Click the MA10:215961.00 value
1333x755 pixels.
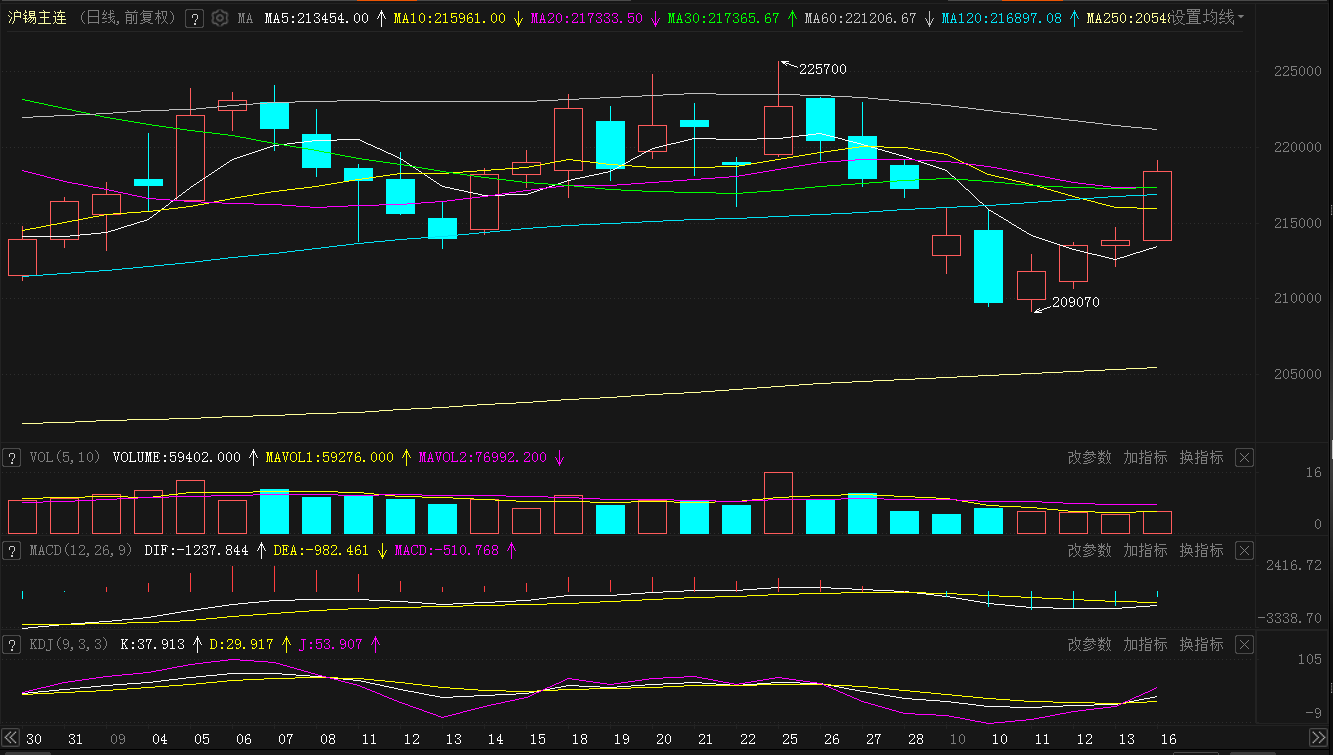(x=449, y=18)
